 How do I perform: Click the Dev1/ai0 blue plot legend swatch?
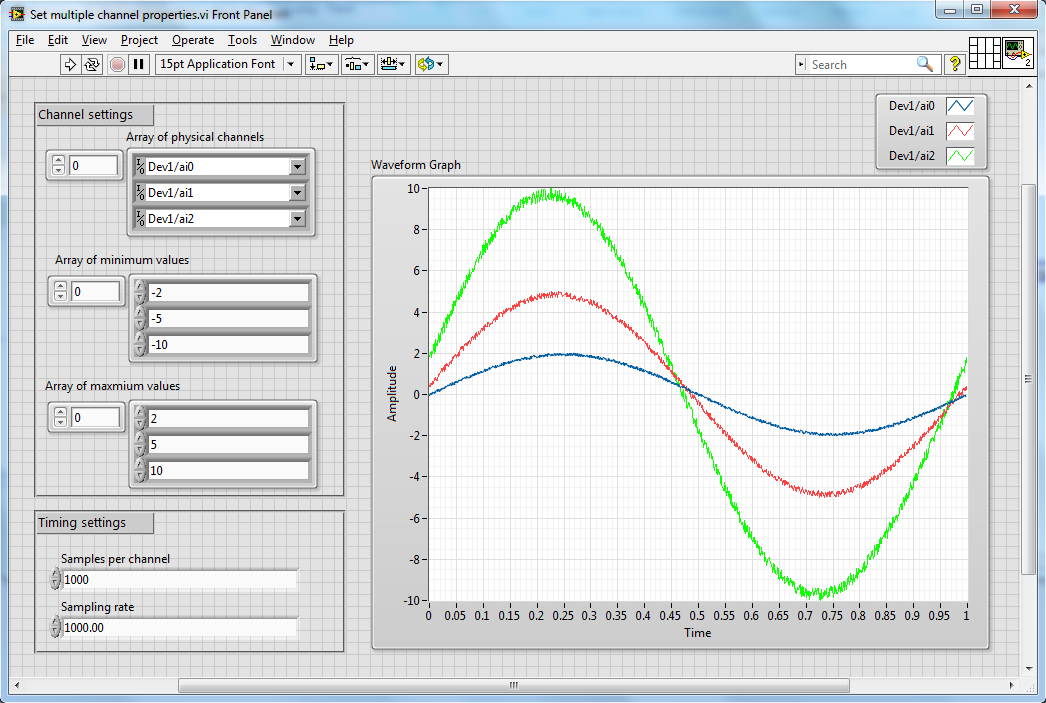[x=960, y=105]
